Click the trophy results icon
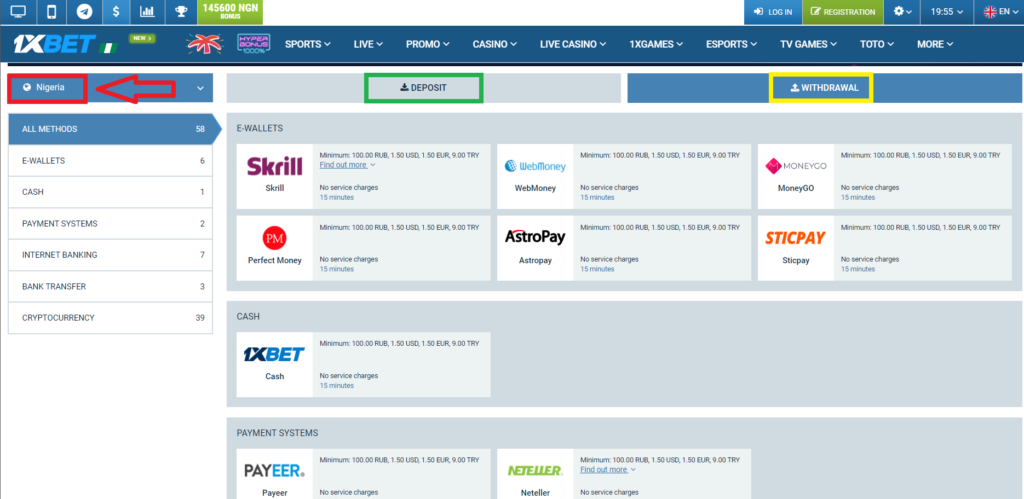The height and width of the screenshot is (499, 1024). [180, 12]
